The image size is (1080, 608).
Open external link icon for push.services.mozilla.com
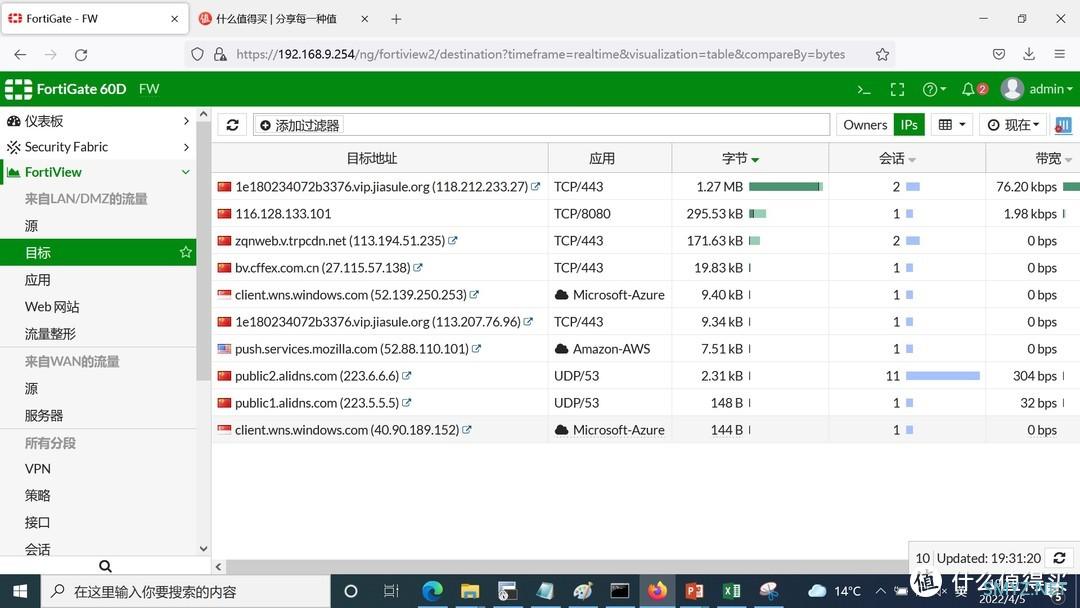(x=477, y=348)
